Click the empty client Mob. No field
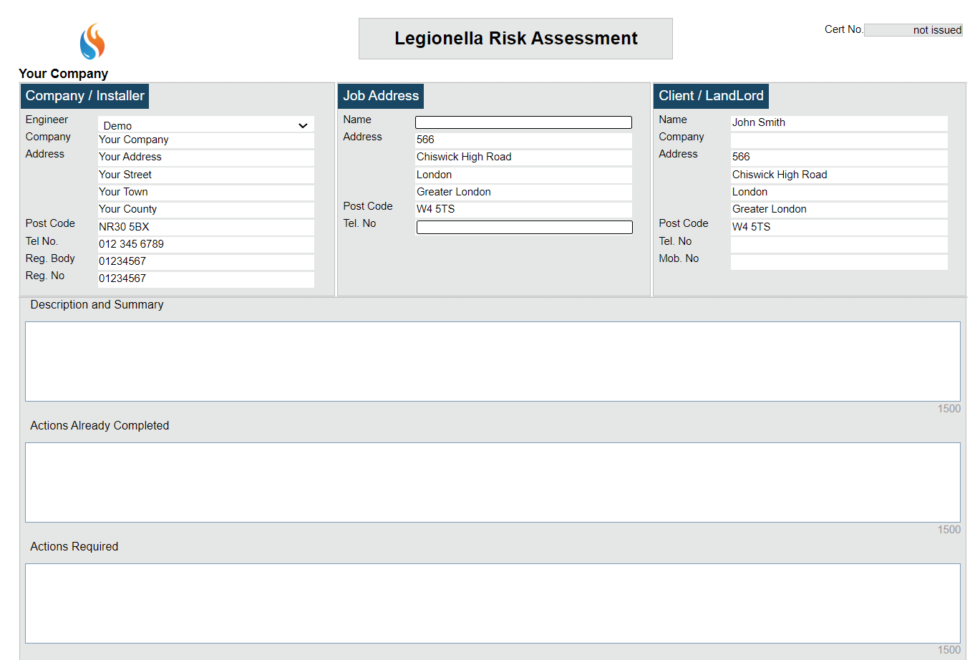This screenshot has height=660, width=980. [838, 262]
